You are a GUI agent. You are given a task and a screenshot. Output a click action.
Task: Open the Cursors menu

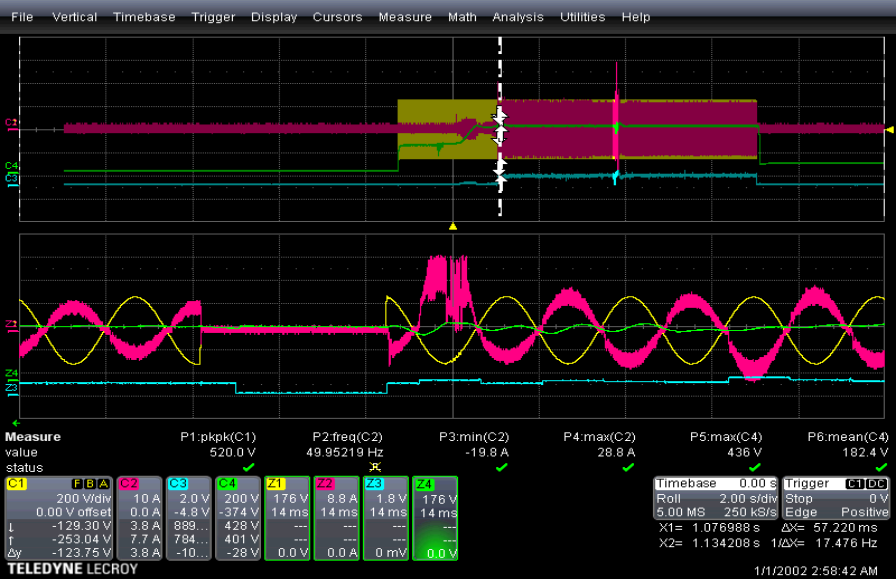pyautogui.click(x=337, y=17)
